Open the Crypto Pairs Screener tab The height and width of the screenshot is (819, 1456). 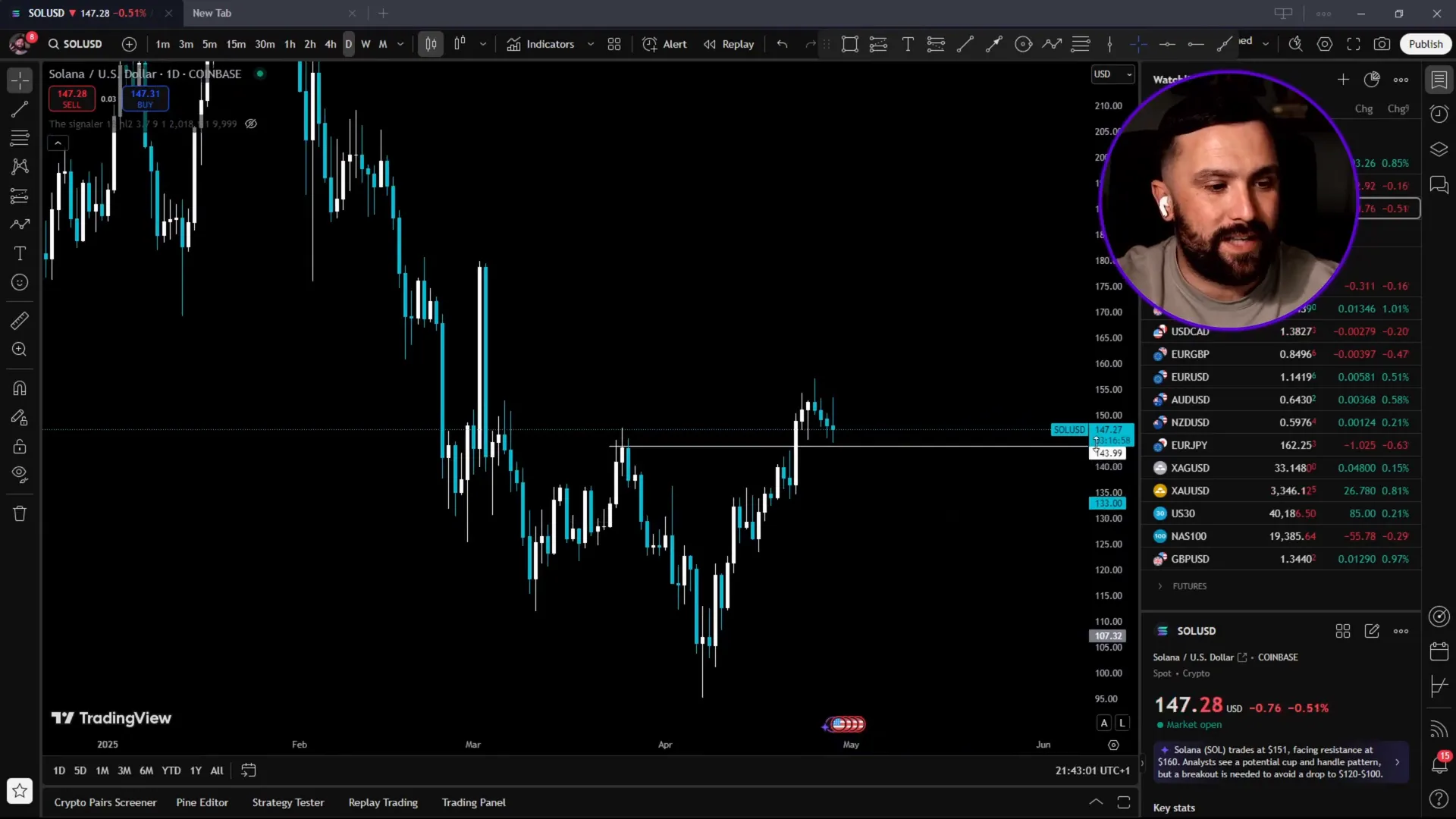(x=105, y=802)
